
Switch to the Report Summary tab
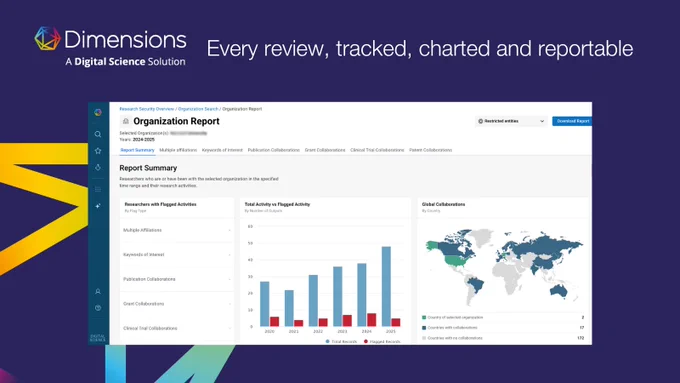137,150
